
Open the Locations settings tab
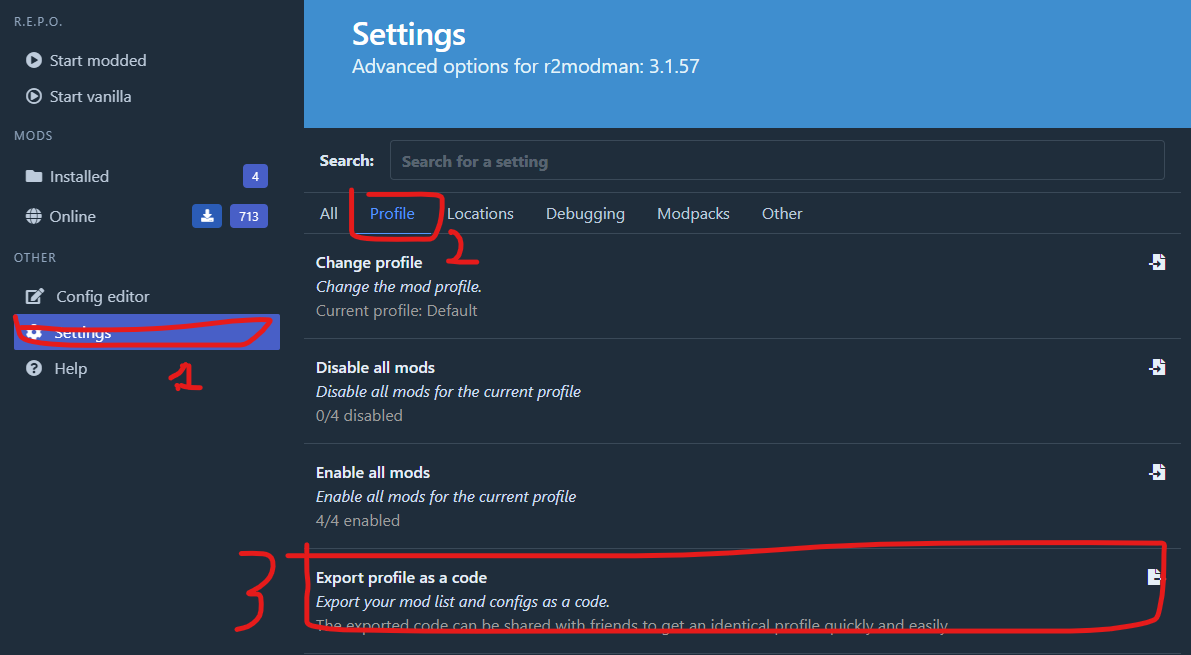coord(480,214)
